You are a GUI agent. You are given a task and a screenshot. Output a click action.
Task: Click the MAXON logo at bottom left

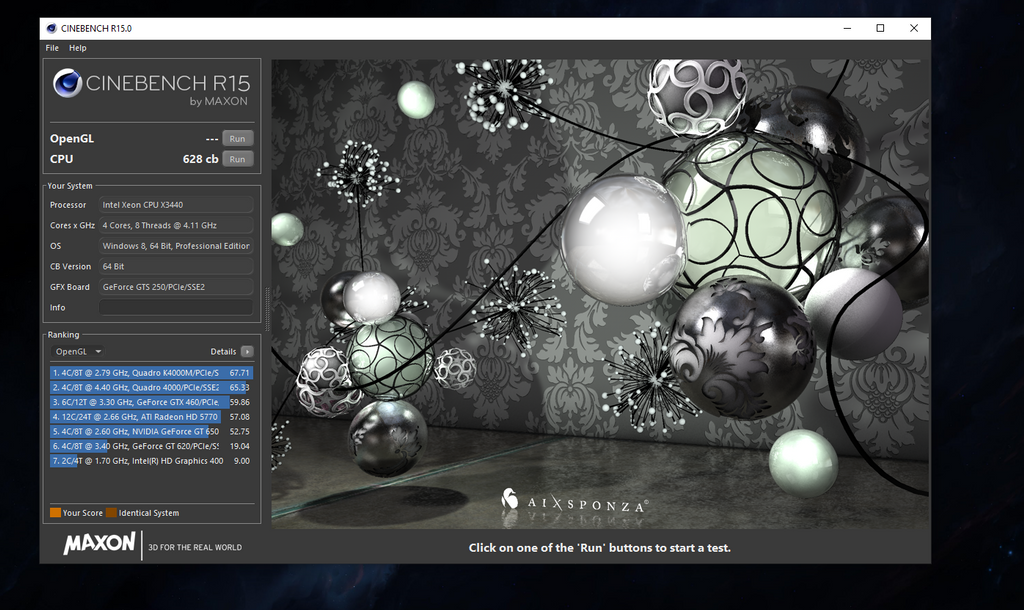(99, 543)
